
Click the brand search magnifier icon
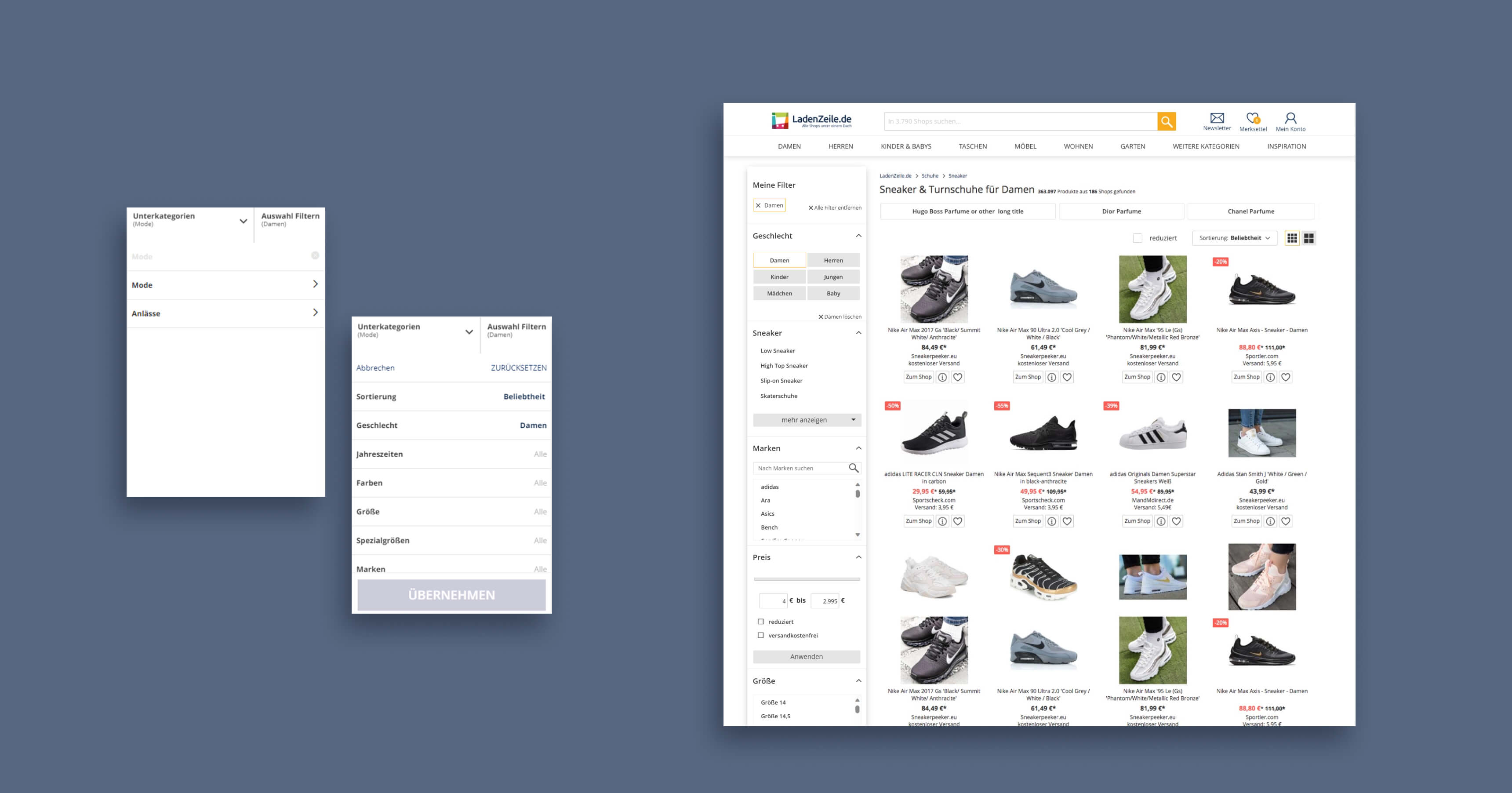(854, 468)
